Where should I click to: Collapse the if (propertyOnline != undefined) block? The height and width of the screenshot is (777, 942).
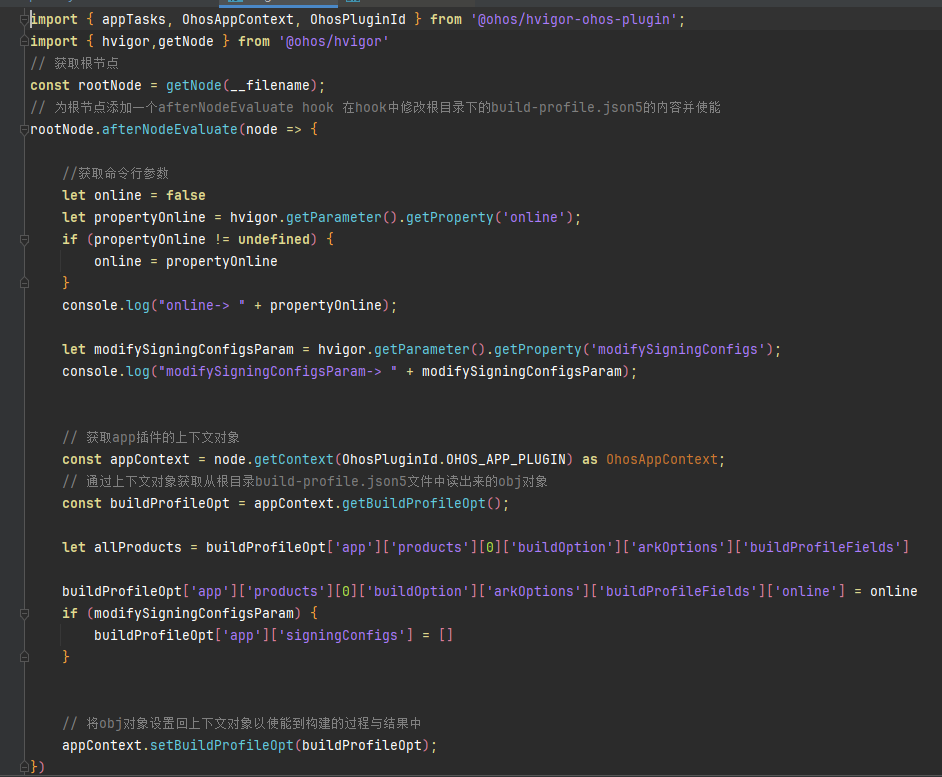click(24, 240)
